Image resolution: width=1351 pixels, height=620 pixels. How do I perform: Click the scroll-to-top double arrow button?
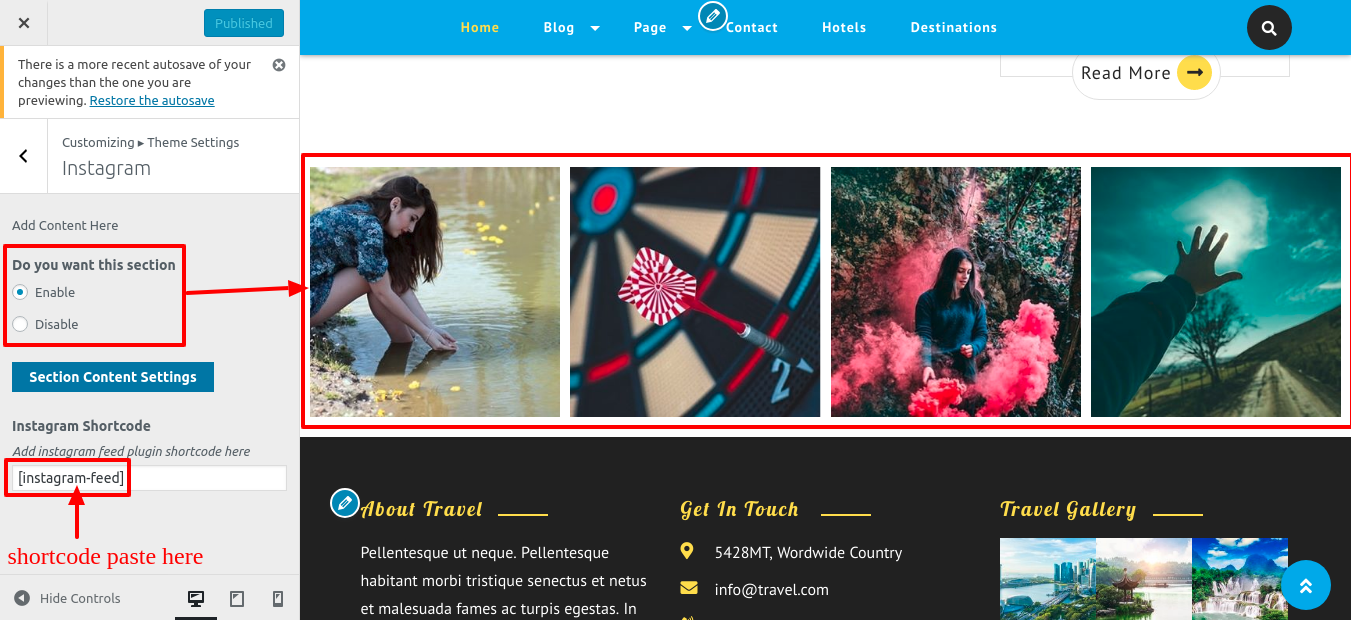click(1305, 585)
